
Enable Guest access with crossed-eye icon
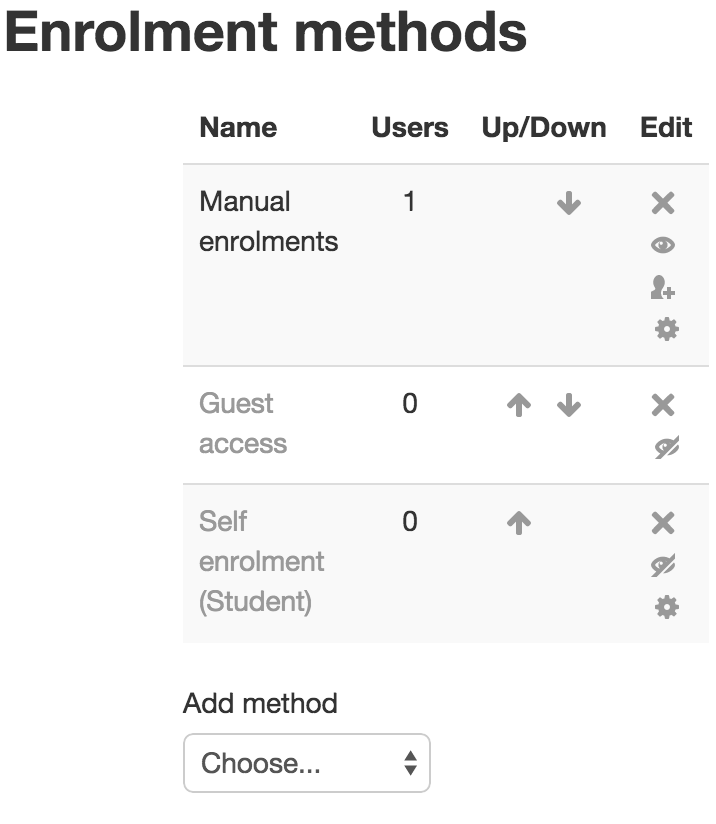(667, 447)
